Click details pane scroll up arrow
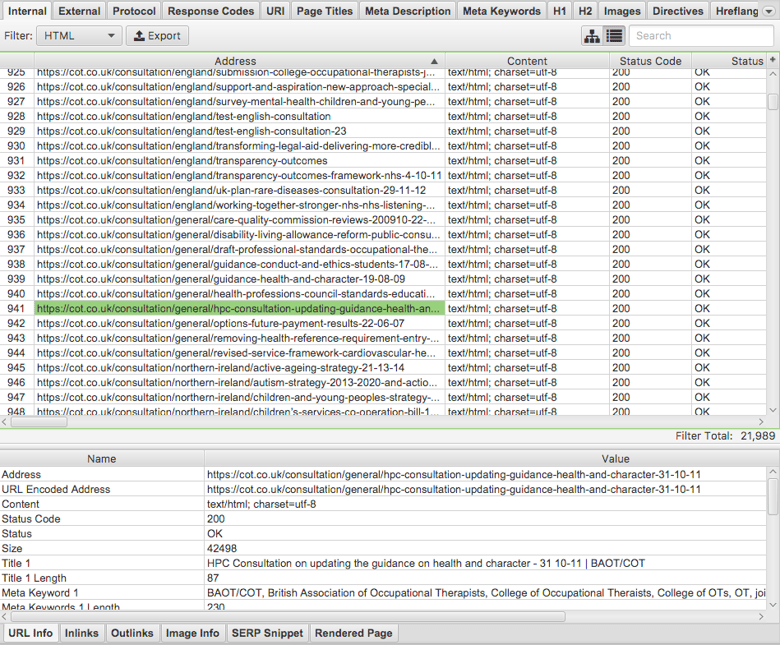Image resolution: width=780 pixels, height=645 pixels. point(773,471)
